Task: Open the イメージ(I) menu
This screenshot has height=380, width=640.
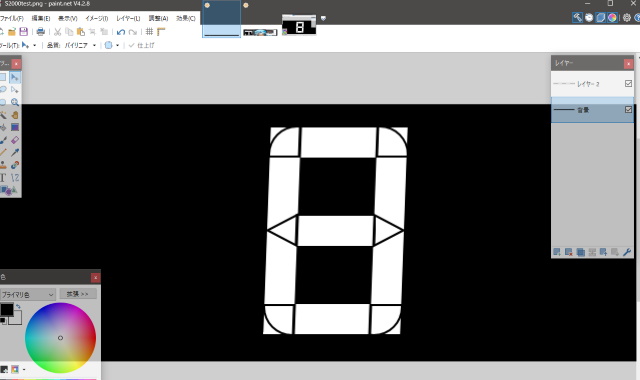Action: coord(96,18)
